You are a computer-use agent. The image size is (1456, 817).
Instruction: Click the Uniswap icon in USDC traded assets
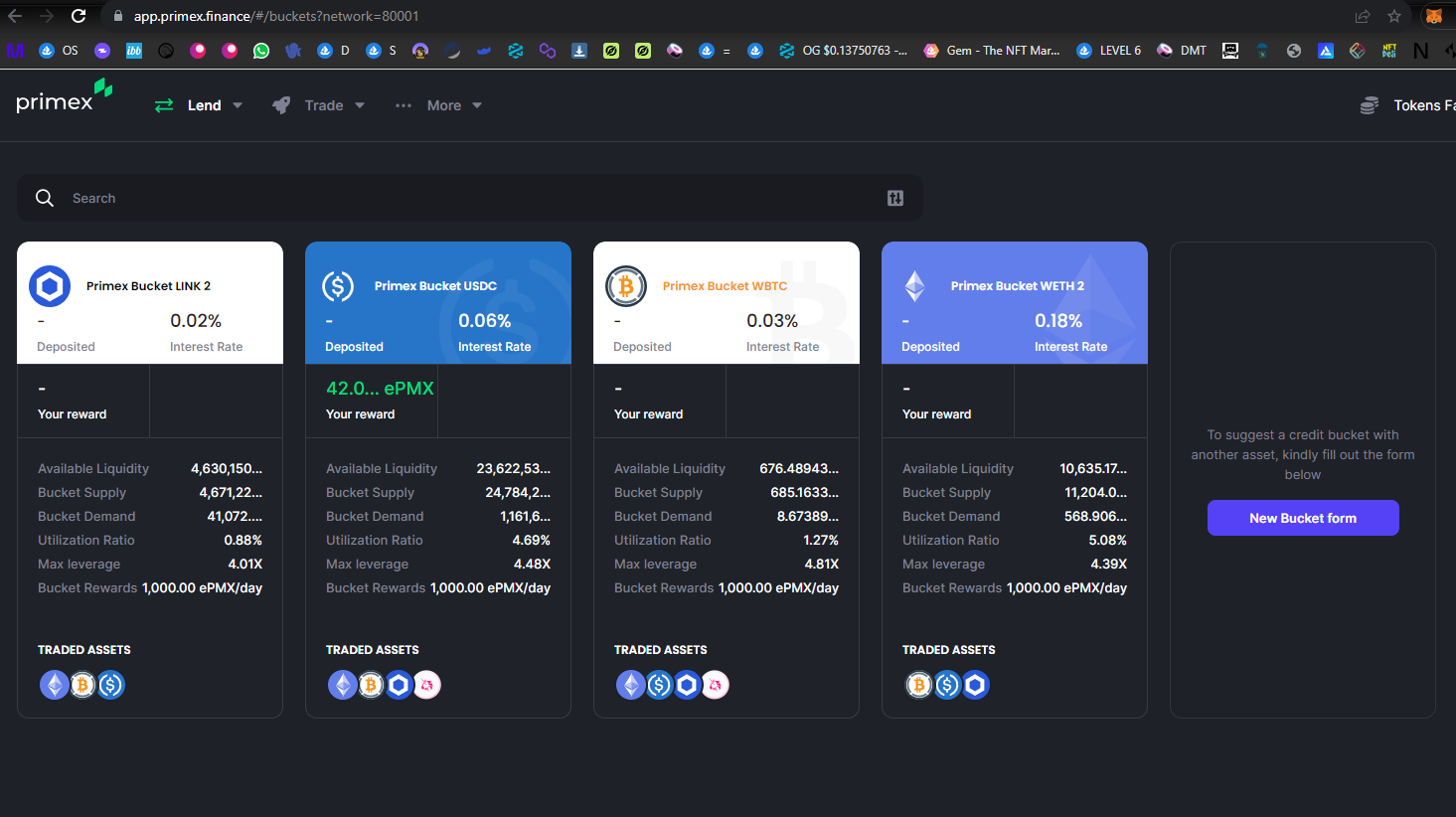[426, 685]
